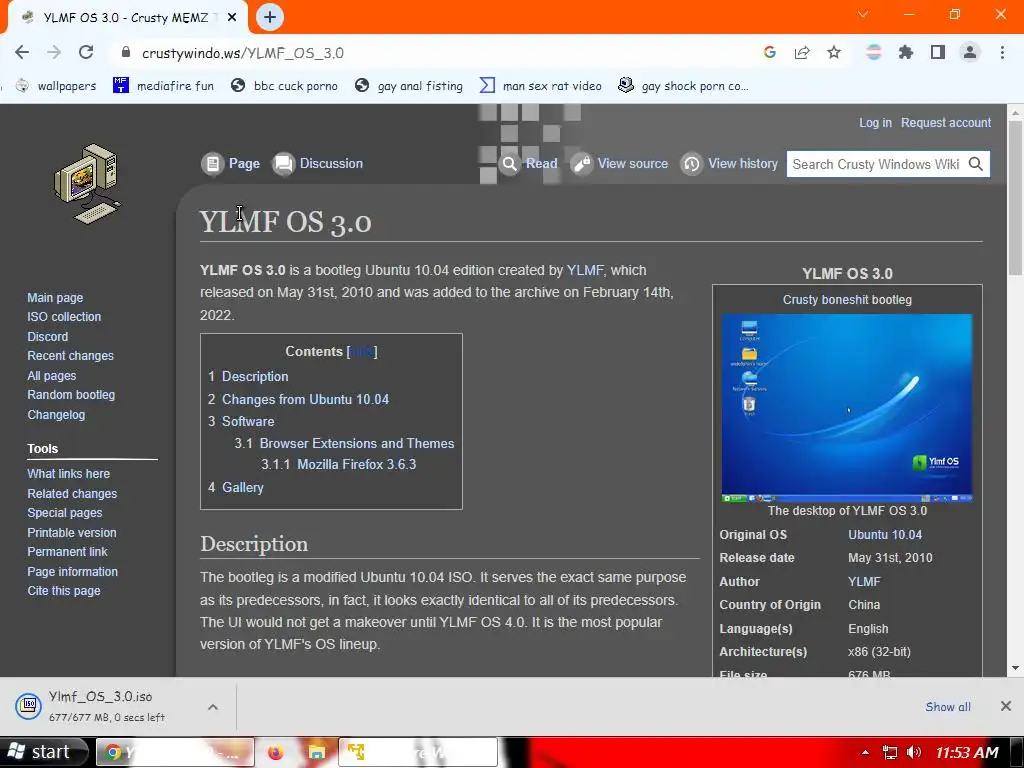
Task: Jump to Mozilla Firefox 3.6.3 entry
Action: tap(357, 464)
